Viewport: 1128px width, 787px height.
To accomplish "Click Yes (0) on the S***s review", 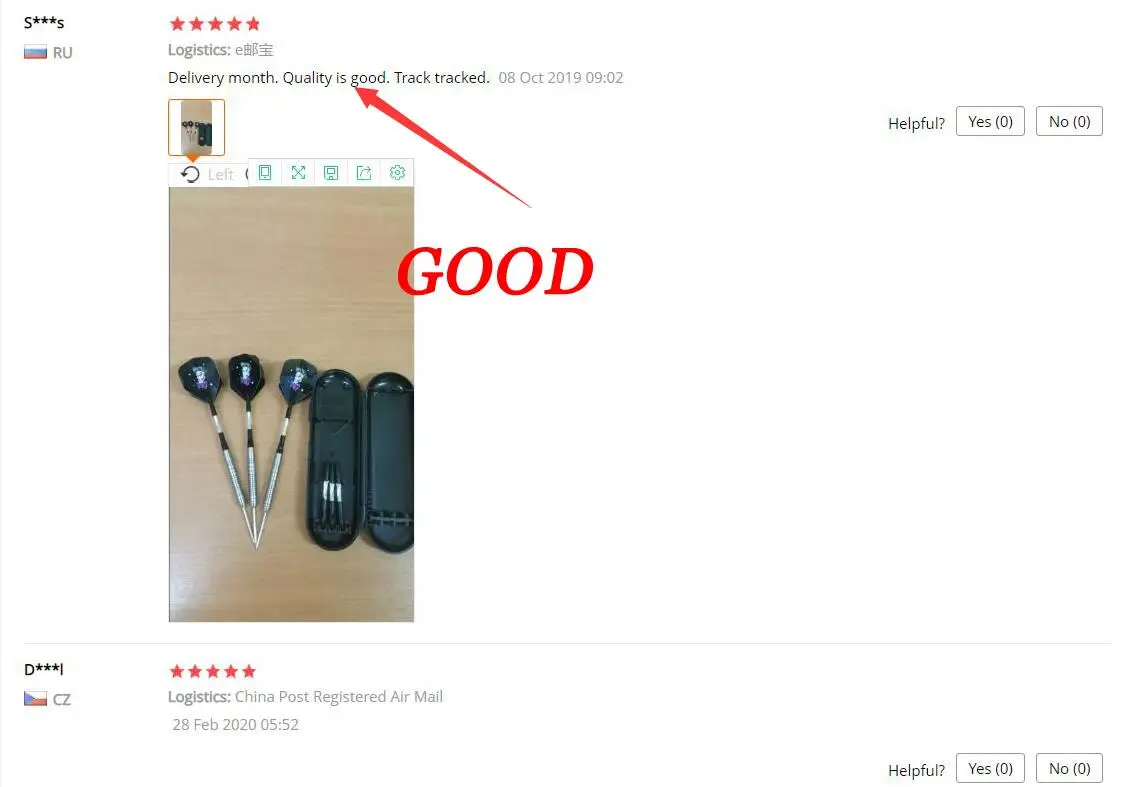I will 990,122.
